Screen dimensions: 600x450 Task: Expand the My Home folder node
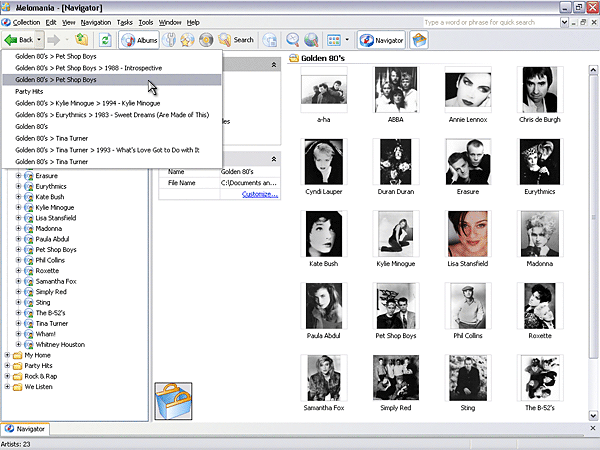(7, 355)
